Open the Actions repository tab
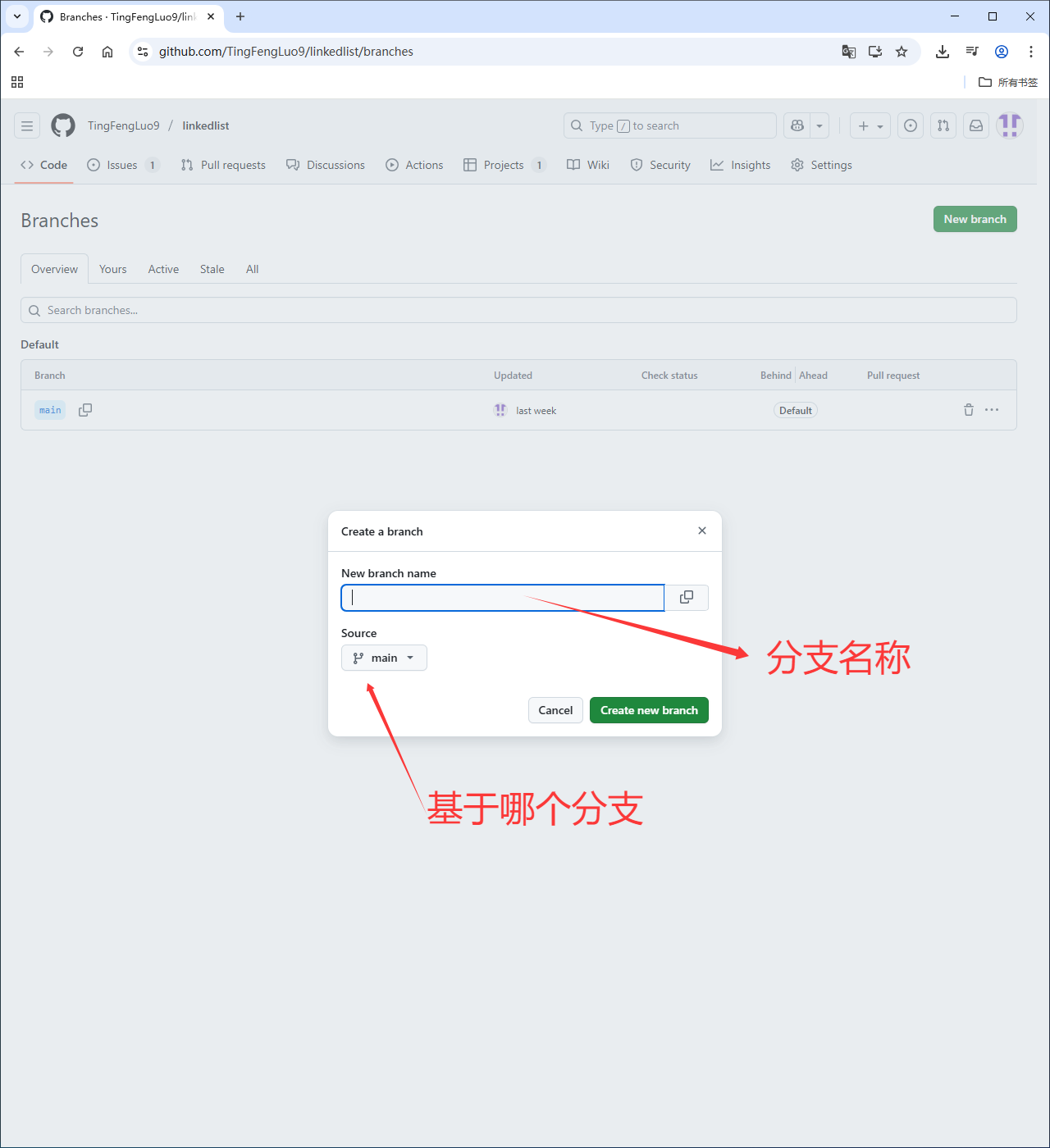The image size is (1050, 1148). pyautogui.click(x=414, y=165)
